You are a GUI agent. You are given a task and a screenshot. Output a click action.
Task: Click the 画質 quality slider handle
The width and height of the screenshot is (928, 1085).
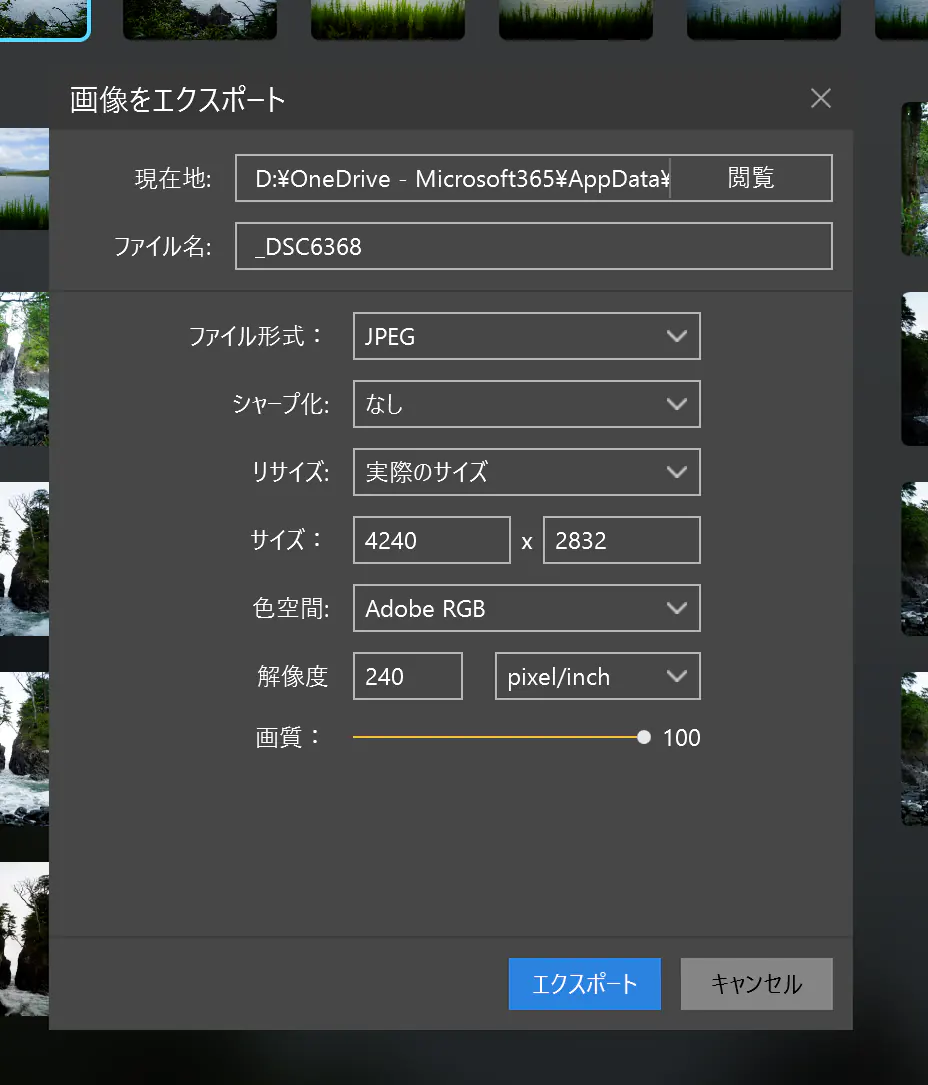[x=644, y=737]
